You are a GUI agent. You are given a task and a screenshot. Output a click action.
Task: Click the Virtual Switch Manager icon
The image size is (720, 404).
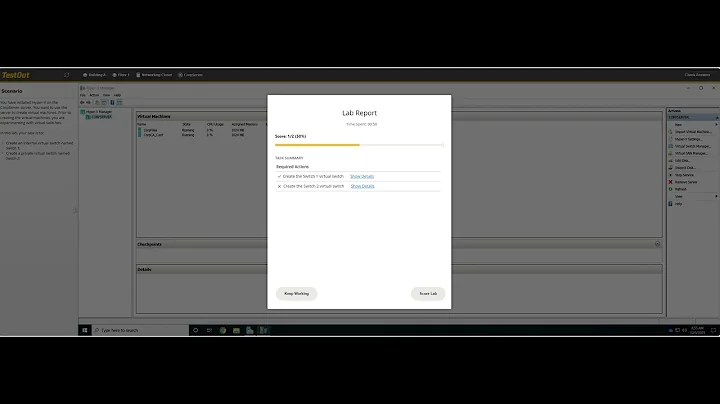click(x=670, y=146)
